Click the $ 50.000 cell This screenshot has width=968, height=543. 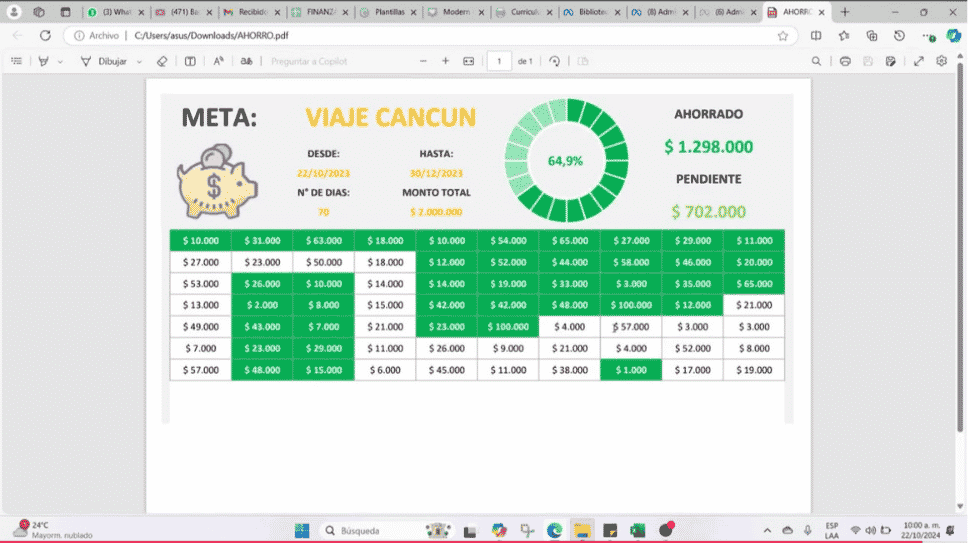pos(323,262)
